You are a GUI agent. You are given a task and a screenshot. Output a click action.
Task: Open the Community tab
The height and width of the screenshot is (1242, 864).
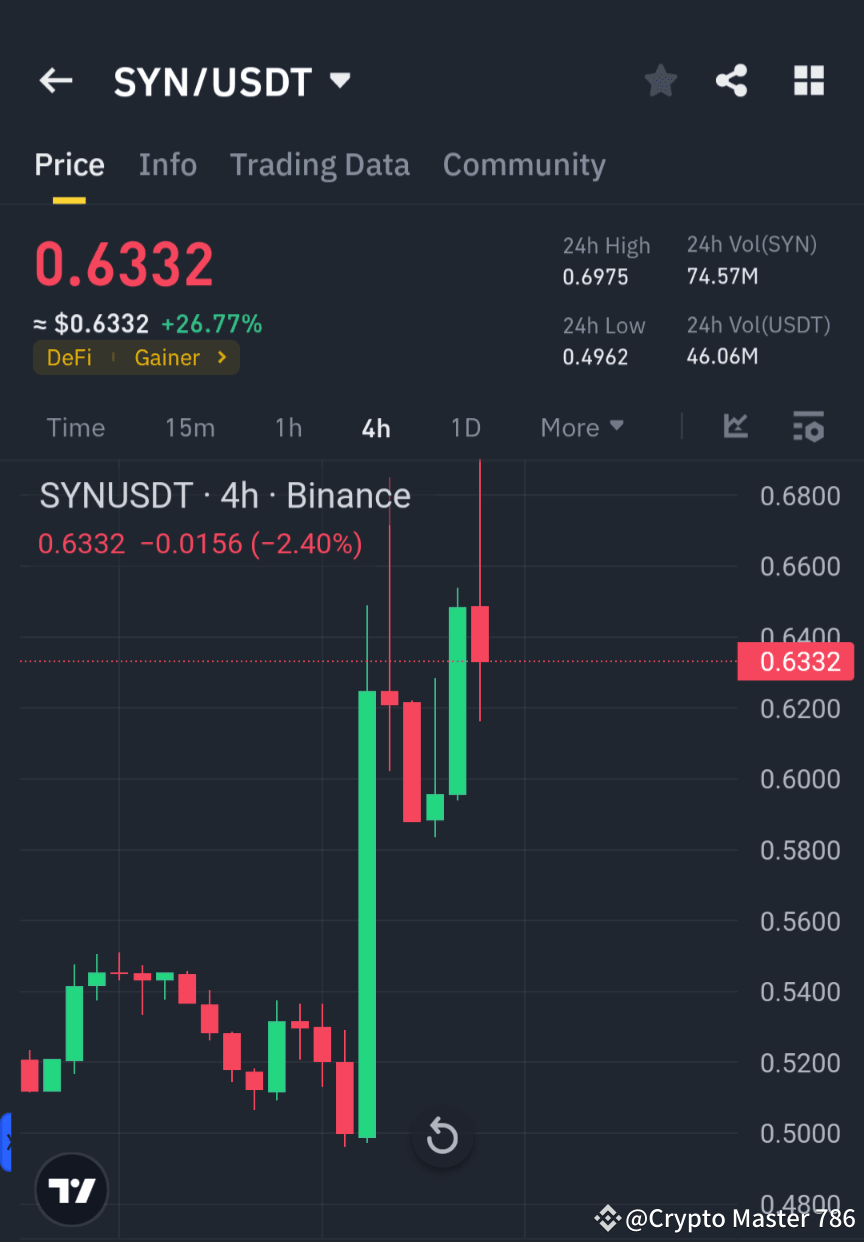pyautogui.click(x=524, y=164)
